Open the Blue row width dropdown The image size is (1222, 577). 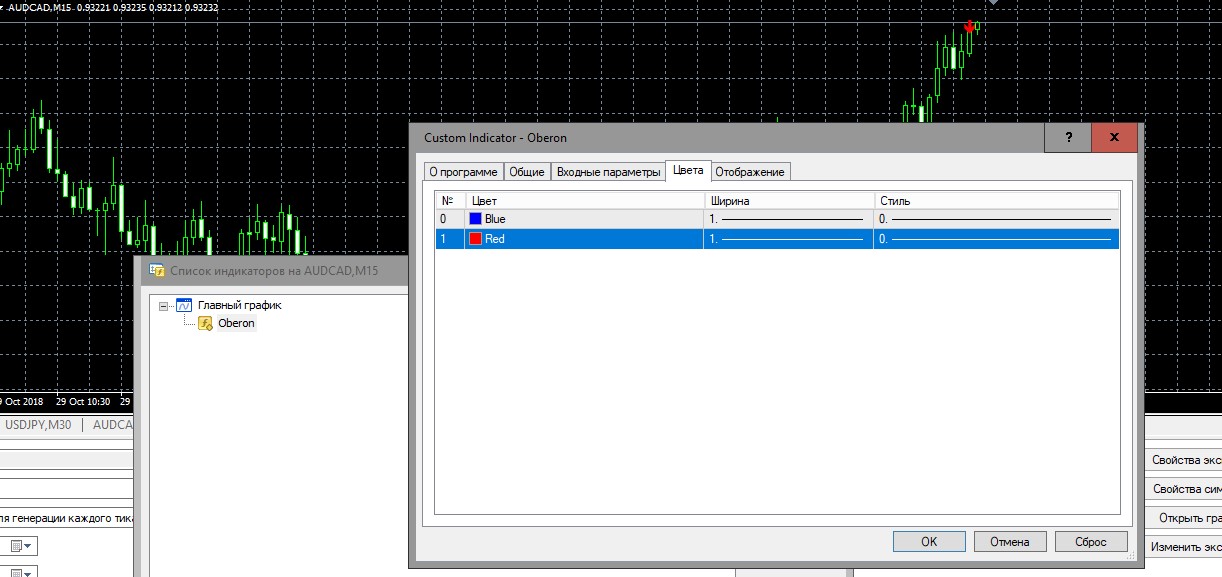[786, 219]
